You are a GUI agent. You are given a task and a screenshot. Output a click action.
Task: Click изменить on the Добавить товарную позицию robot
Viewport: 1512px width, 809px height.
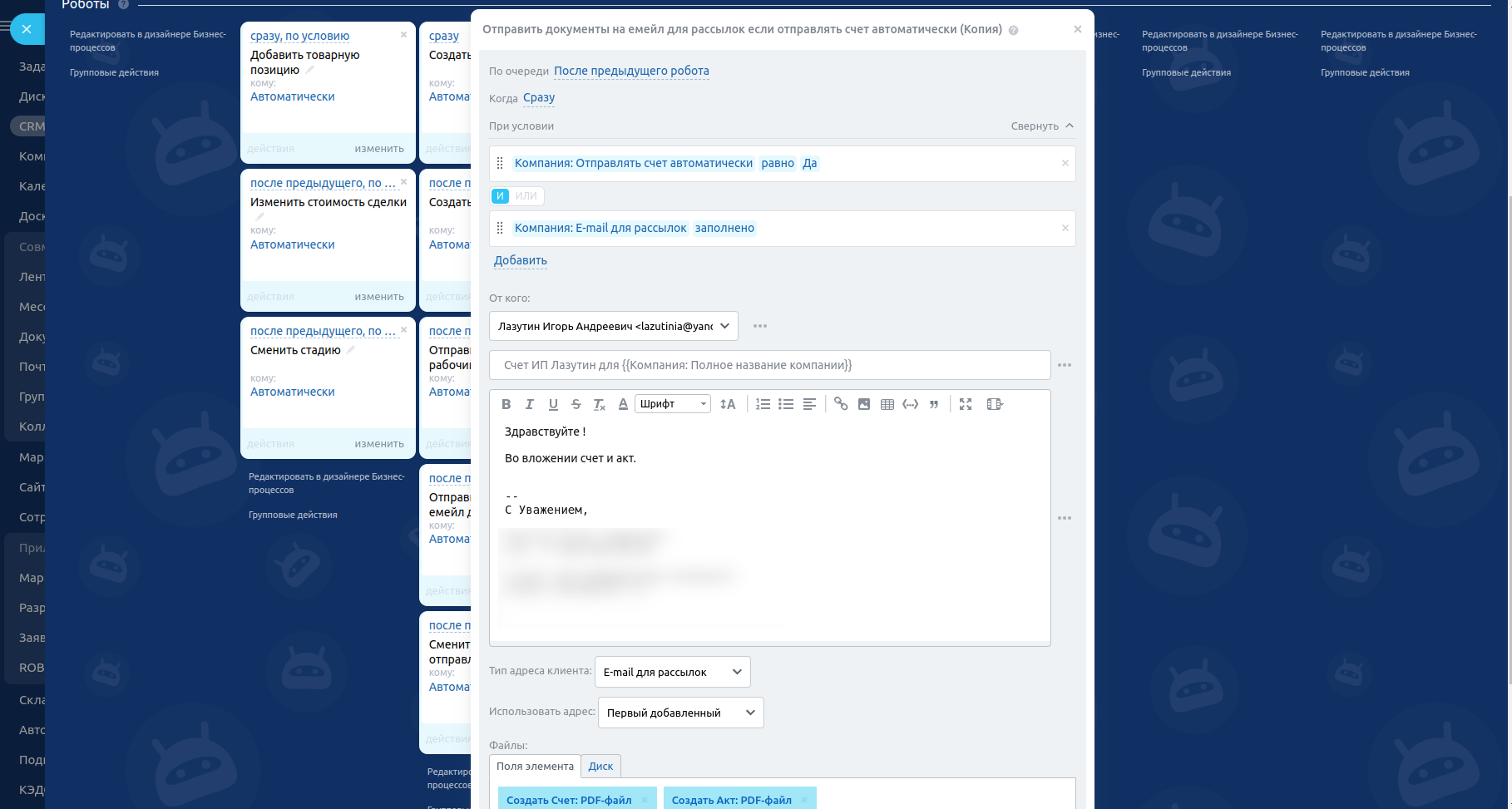coord(379,149)
